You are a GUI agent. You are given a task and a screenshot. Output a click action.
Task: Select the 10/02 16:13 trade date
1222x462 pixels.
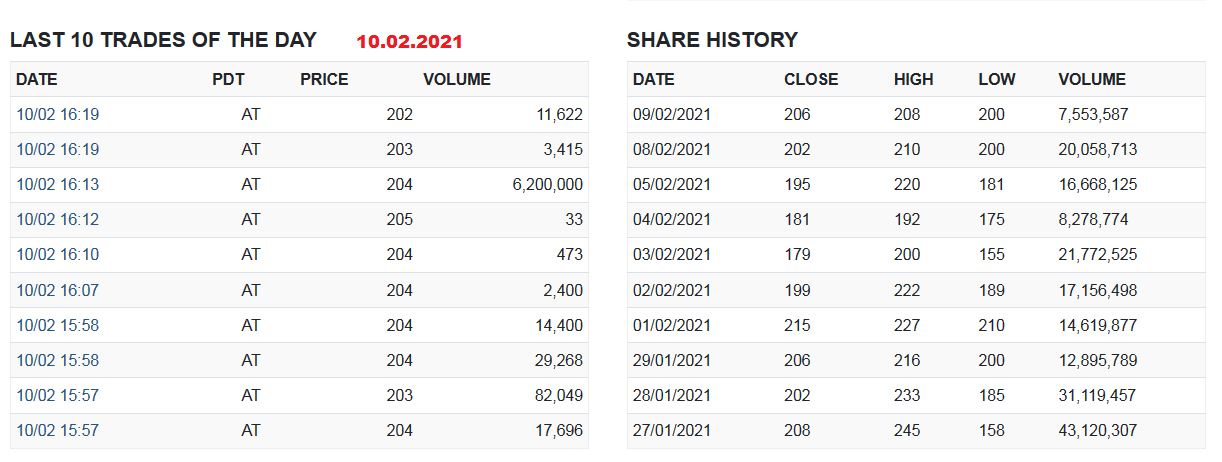pyautogui.click(x=58, y=185)
